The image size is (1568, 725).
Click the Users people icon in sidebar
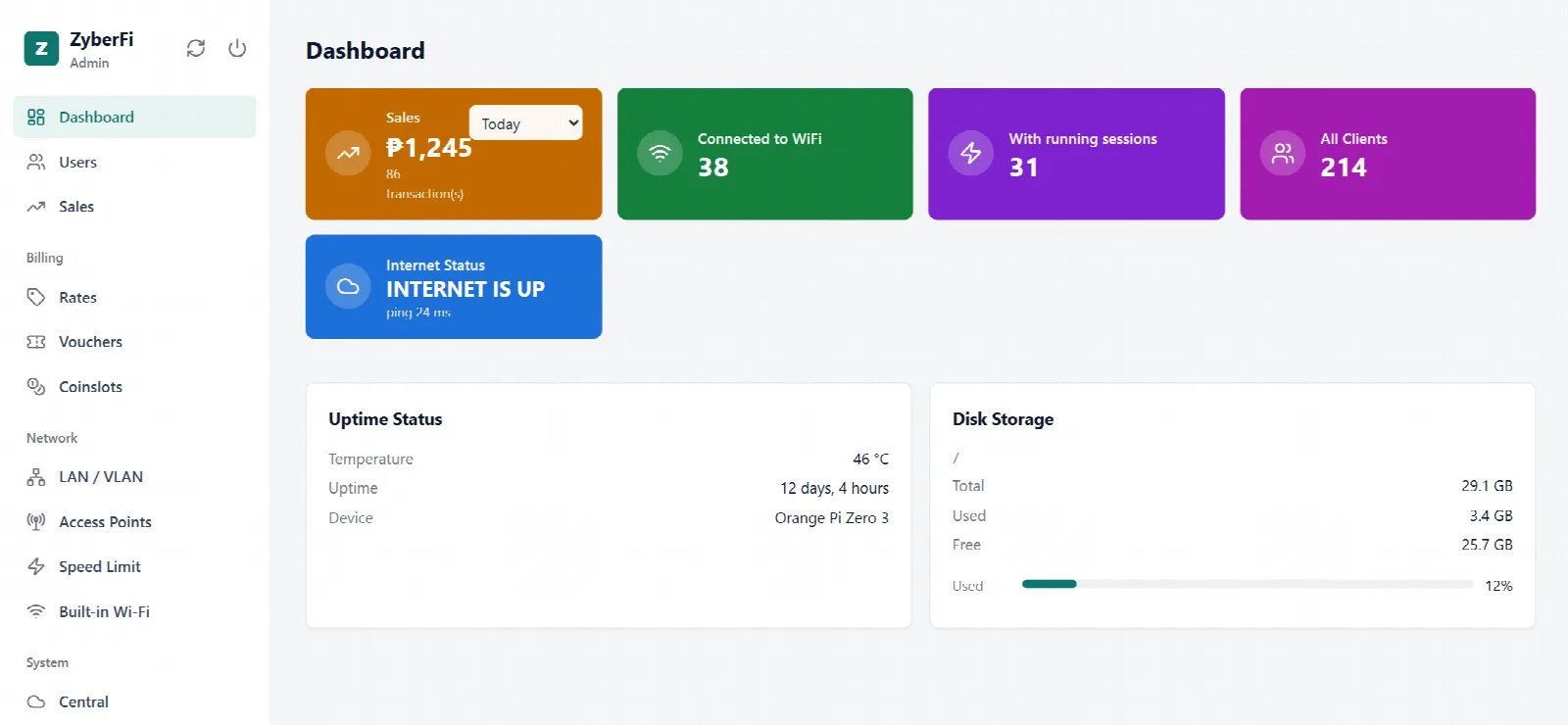[x=36, y=162]
